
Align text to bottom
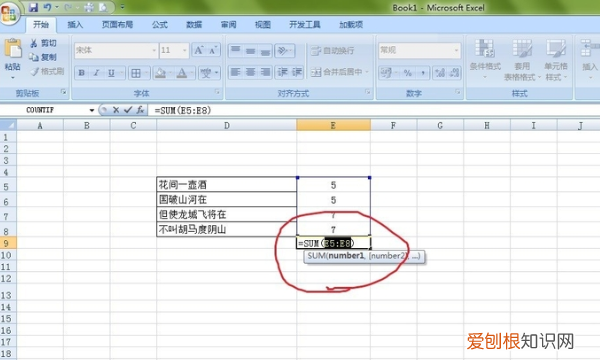[x=265, y=50]
